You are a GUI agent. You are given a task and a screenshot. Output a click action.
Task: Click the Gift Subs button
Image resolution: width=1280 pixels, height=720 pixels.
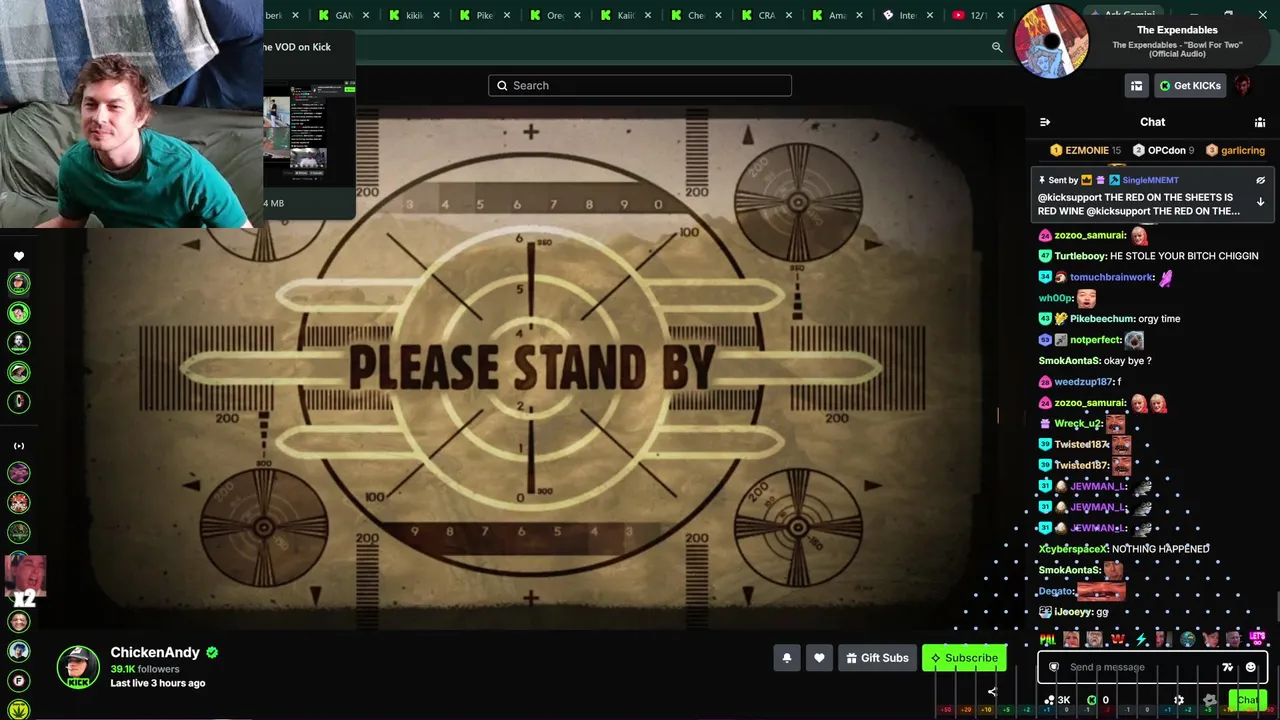click(x=877, y=658)
